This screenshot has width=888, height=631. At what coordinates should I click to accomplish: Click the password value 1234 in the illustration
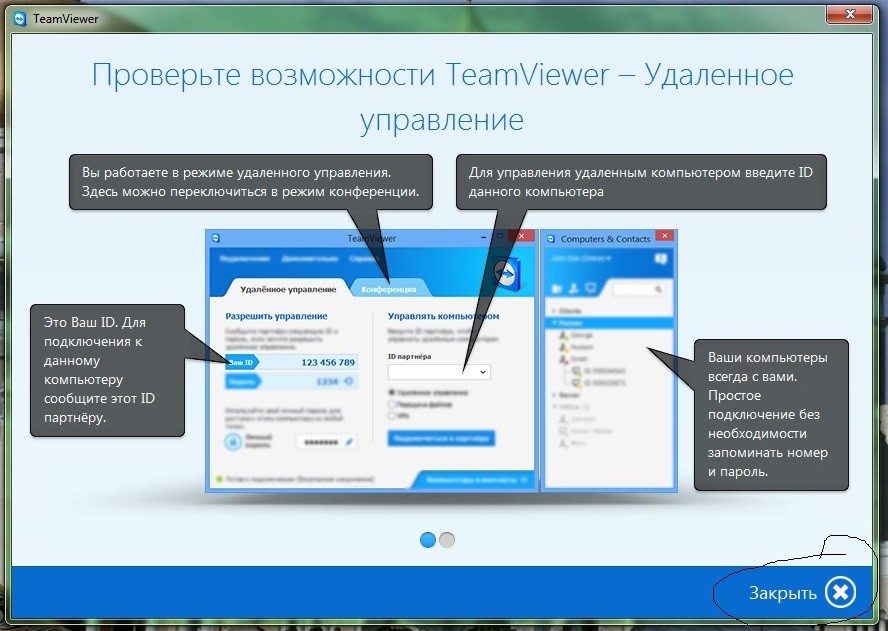[x=327, y=381]
